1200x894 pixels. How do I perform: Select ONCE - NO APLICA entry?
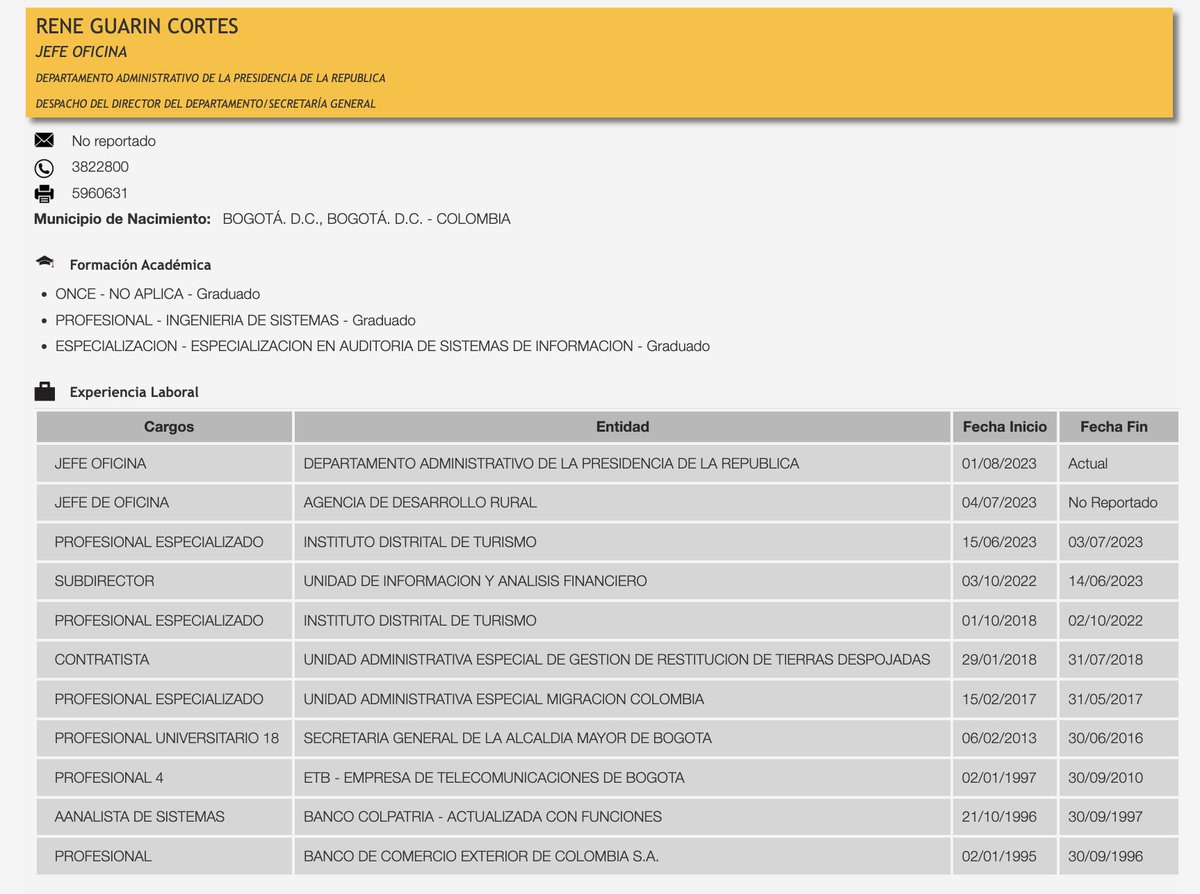coord(158,294)
